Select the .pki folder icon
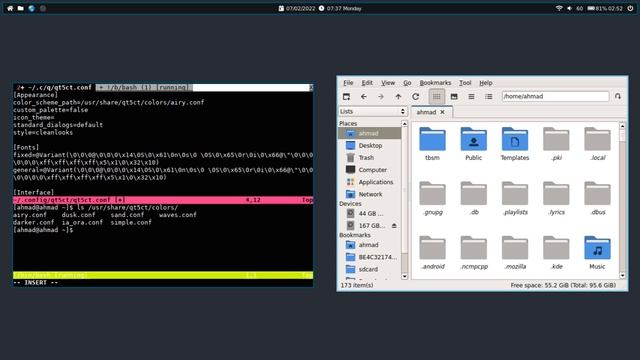 coord(556,139)
